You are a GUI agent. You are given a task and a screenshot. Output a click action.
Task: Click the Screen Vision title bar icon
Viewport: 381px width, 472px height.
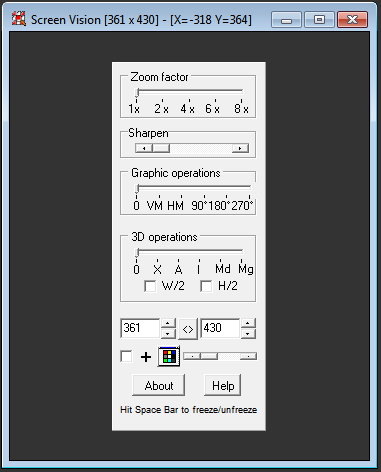pos(19,19)
